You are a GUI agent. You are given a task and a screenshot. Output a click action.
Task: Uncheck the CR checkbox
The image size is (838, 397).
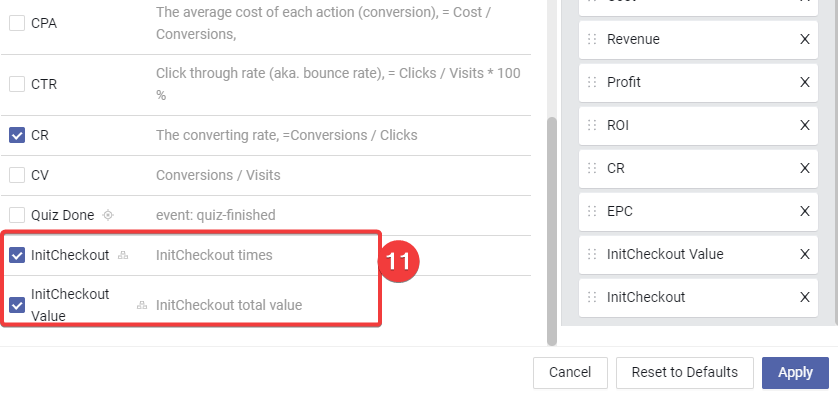pyautogui.click(x=17, y=135)
